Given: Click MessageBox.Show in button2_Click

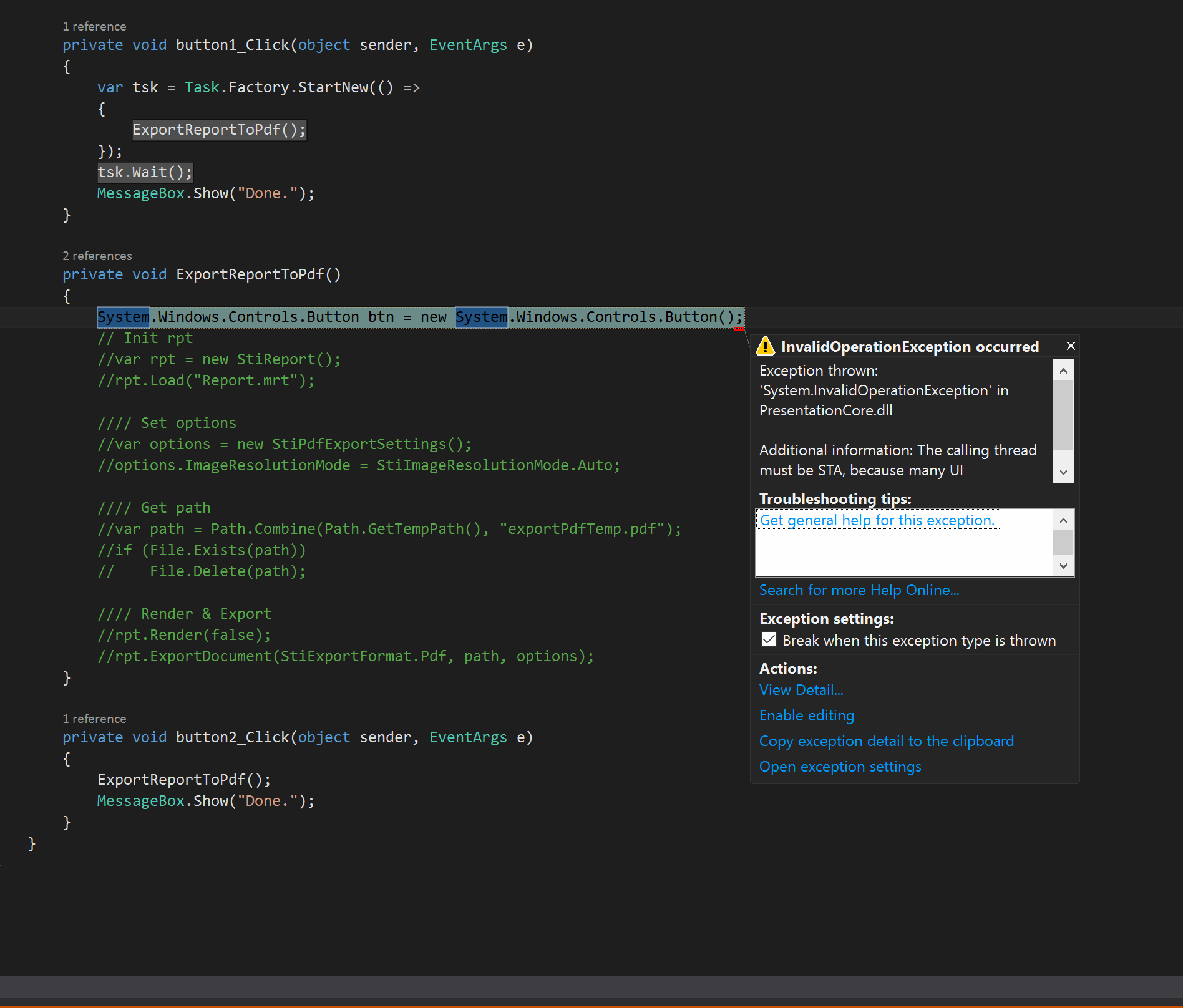Looking at the screenshot, I should (x=206, y=801).
